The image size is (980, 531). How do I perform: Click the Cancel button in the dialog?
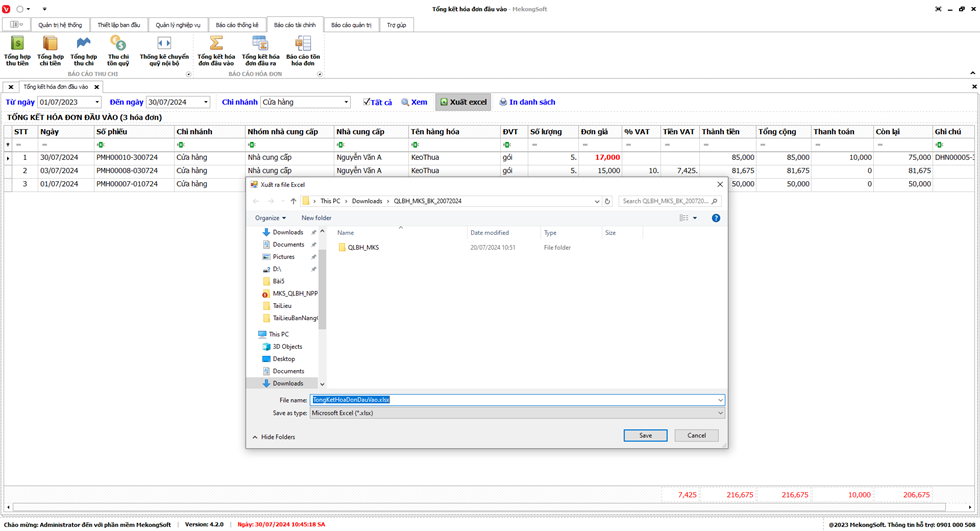pyautogui.click(x=696, y=435)
